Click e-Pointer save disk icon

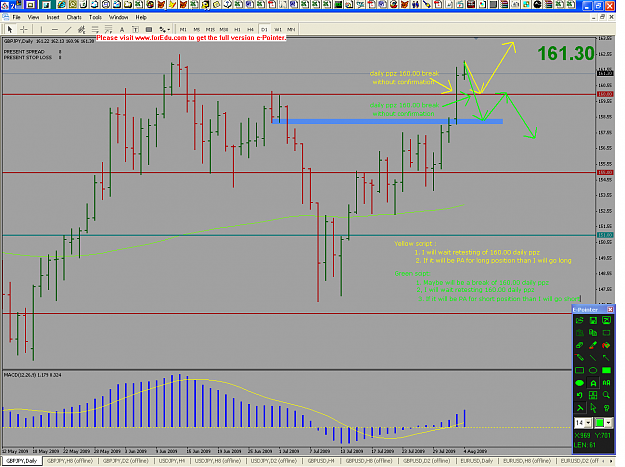(593, 320)
